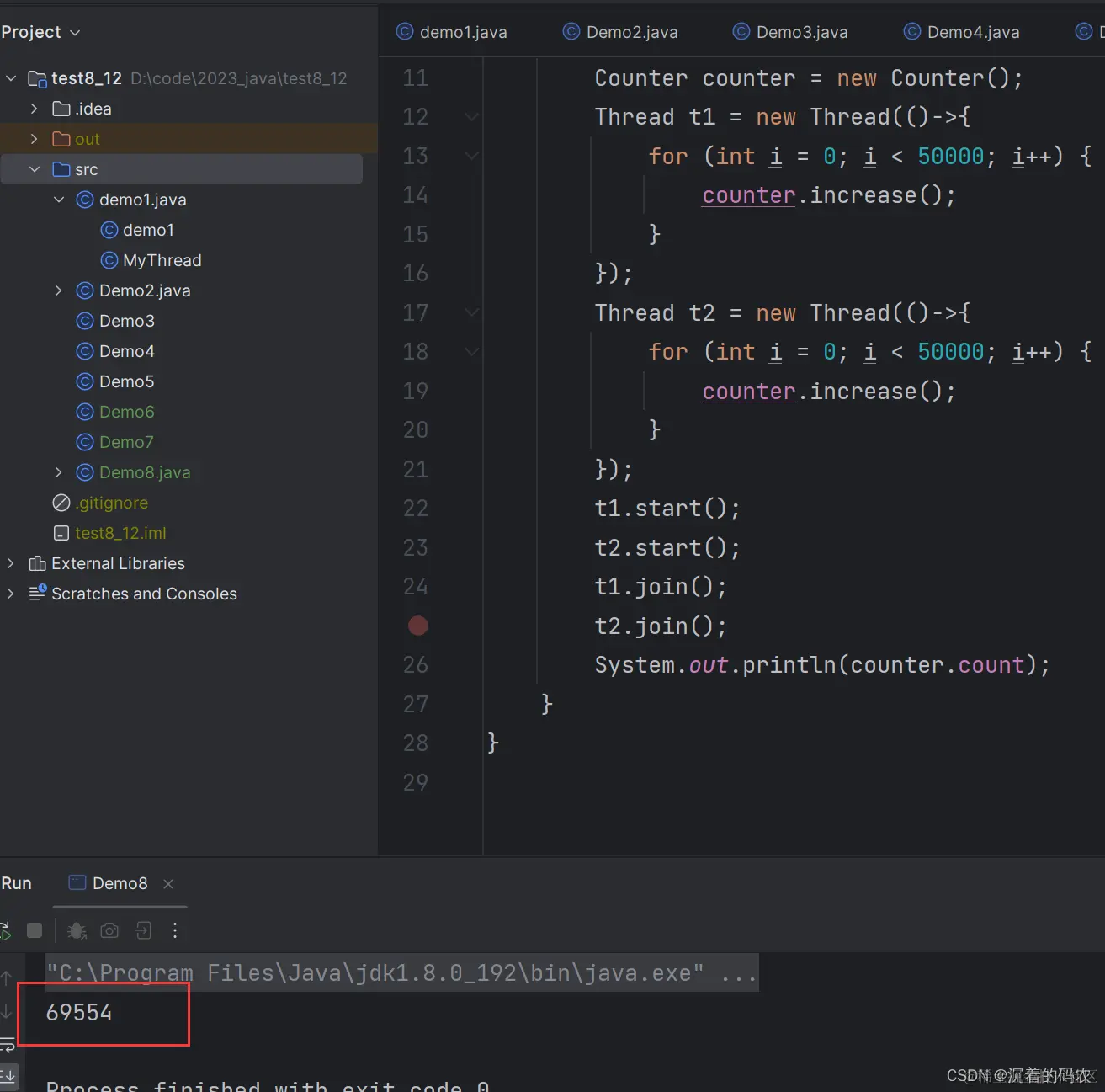
Task: Open the three-dot more actions menu in Run
Action: (x=175, y=930)
